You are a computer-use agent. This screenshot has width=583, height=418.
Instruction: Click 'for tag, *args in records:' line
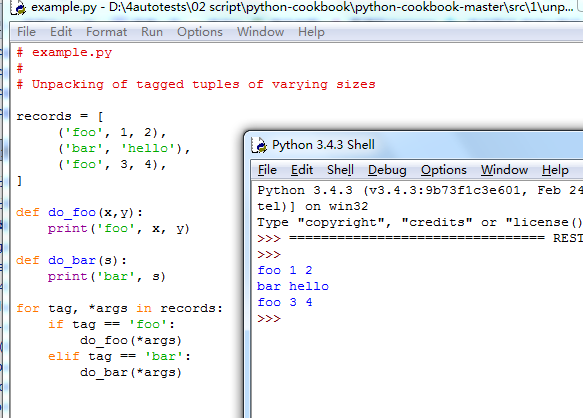[x=119, y=309]
